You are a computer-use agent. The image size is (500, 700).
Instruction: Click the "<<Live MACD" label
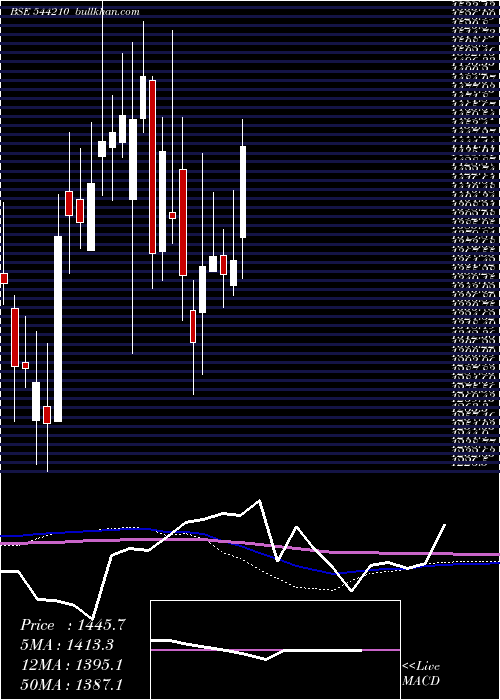coord(421,674)
